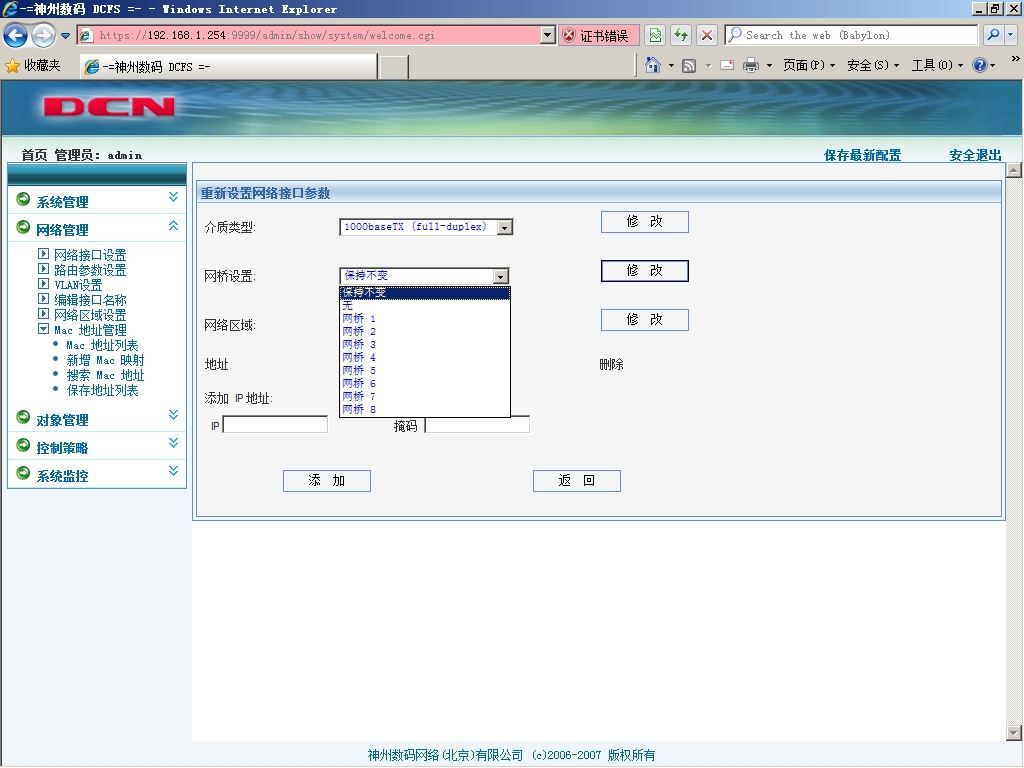
Task: Click the RSS feeds icon
Action: 688,65
